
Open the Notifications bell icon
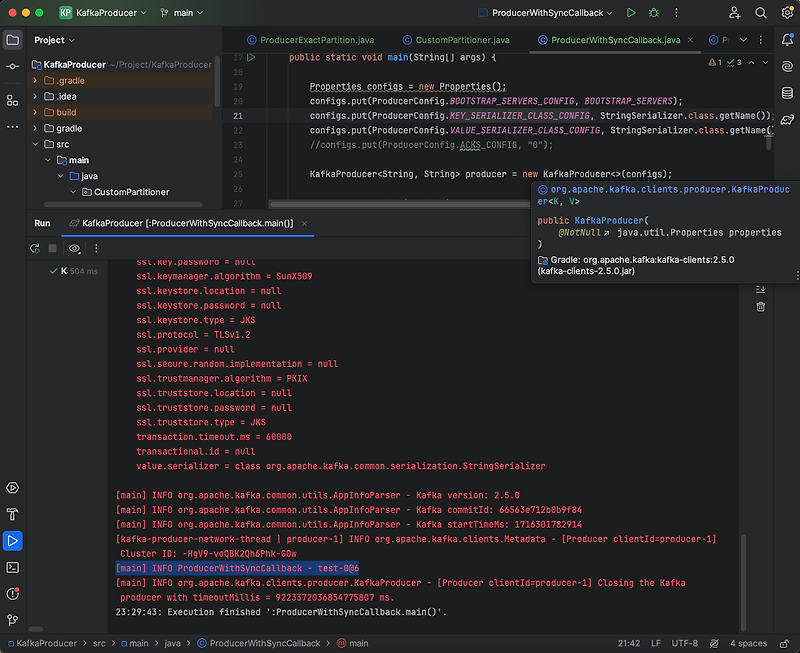click(787, 40)
